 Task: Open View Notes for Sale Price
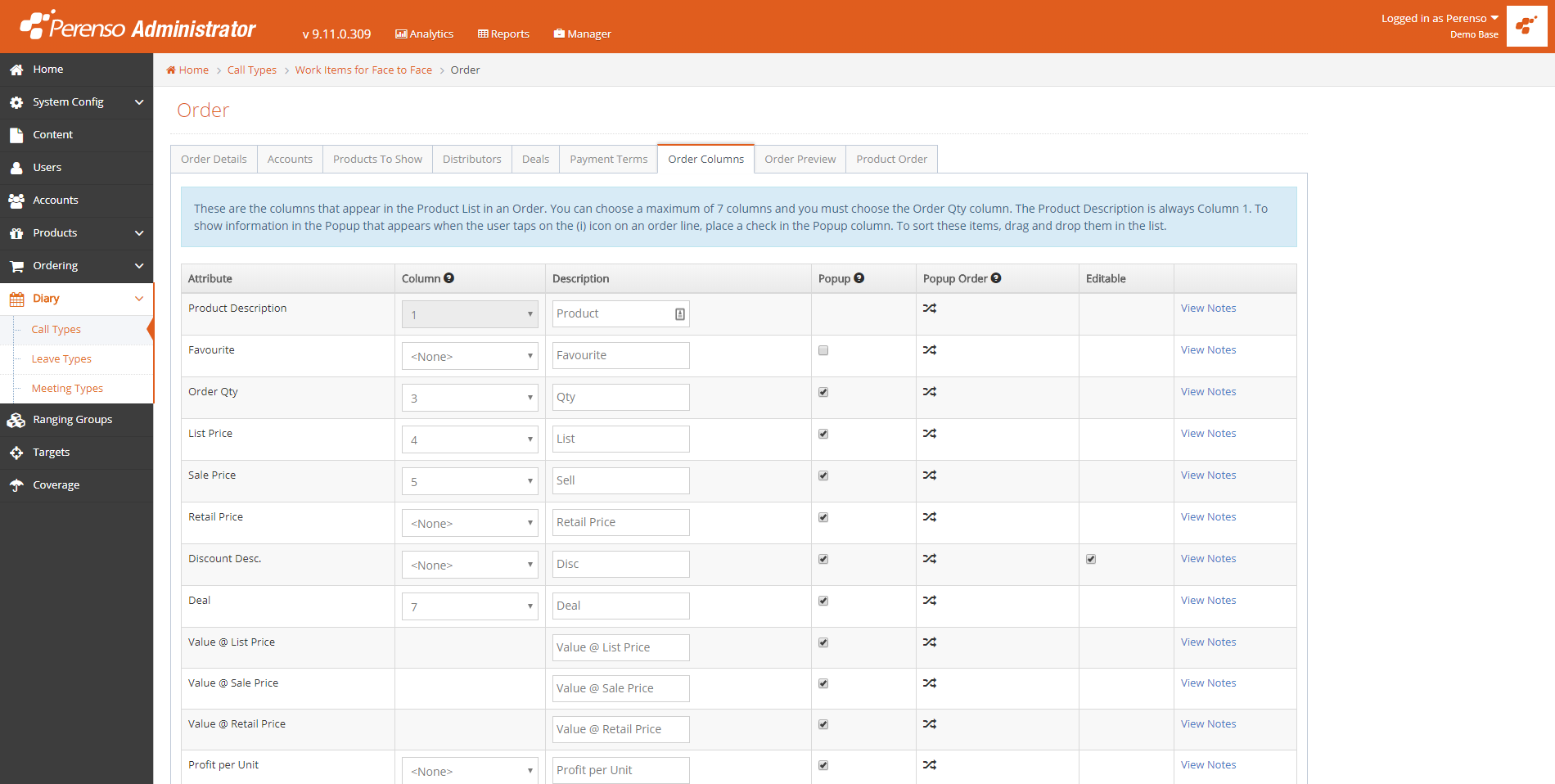tap(1208, 475)
